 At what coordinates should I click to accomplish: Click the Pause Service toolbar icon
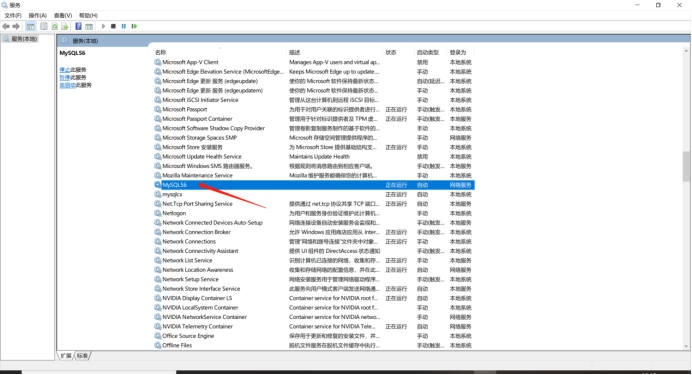[124, 26]
